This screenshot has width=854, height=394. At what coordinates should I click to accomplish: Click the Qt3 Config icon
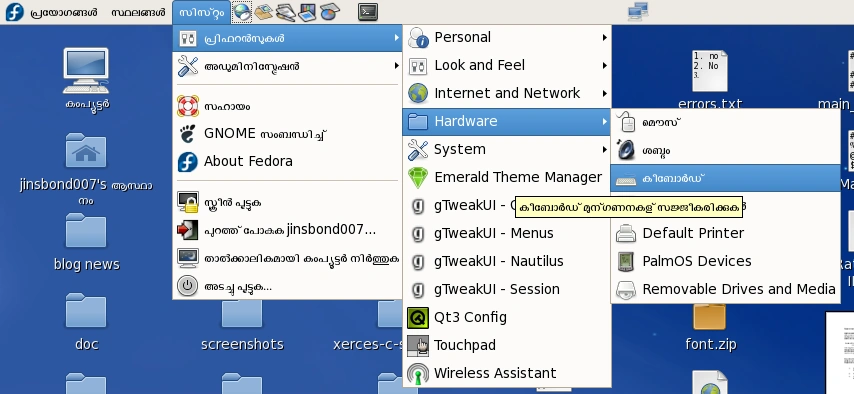point(418,317)
